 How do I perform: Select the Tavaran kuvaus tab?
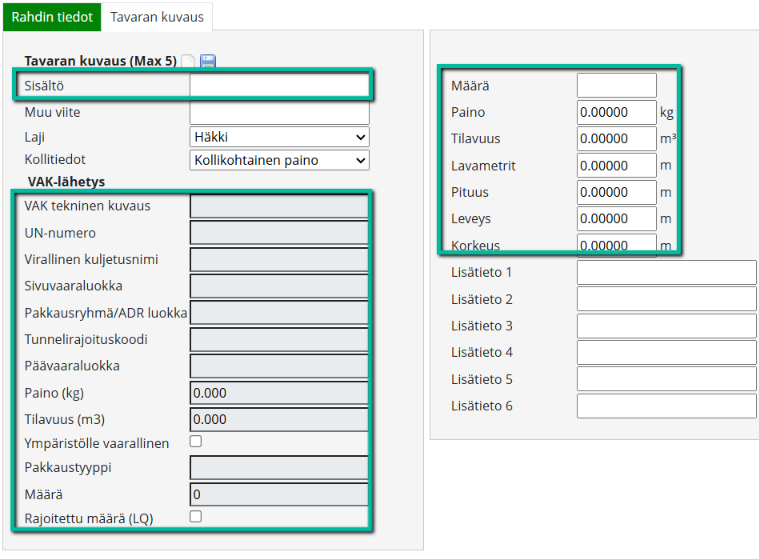click(157, 17)
